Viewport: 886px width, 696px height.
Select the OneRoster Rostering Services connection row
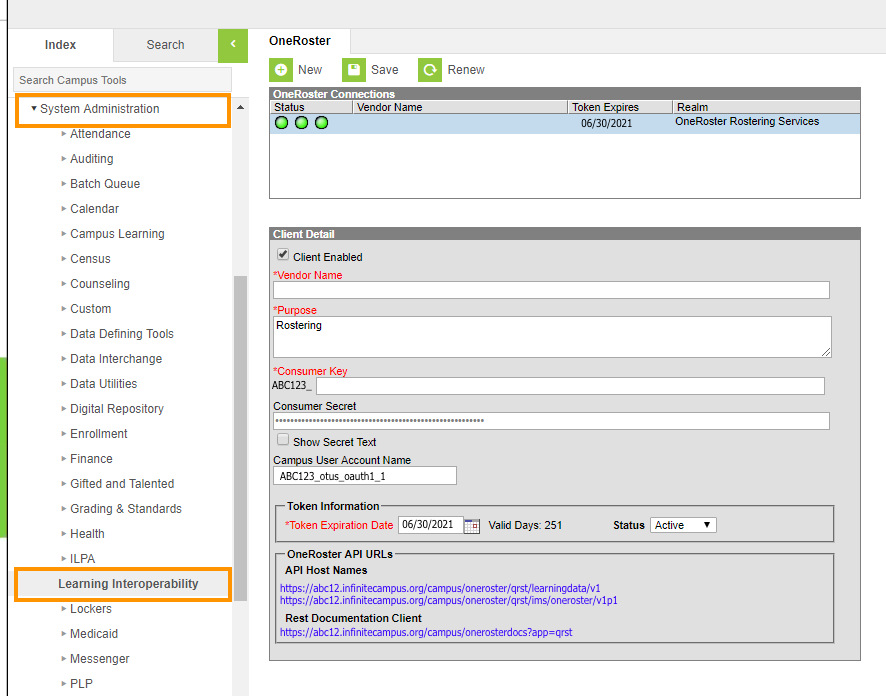pos(565,124)
